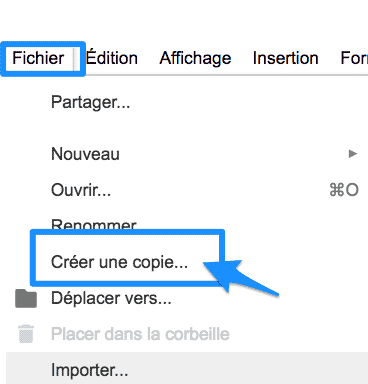Open the Affichage menu
Screen dimensions: 368x384
click(x=195, y=59)
